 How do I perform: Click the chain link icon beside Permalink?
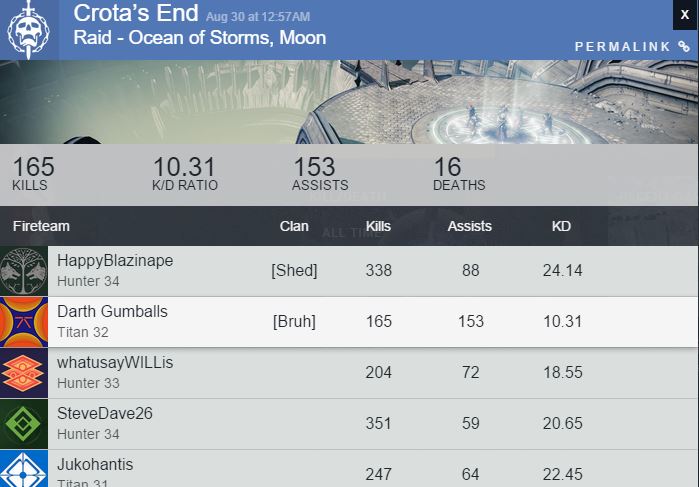(684, 47)
